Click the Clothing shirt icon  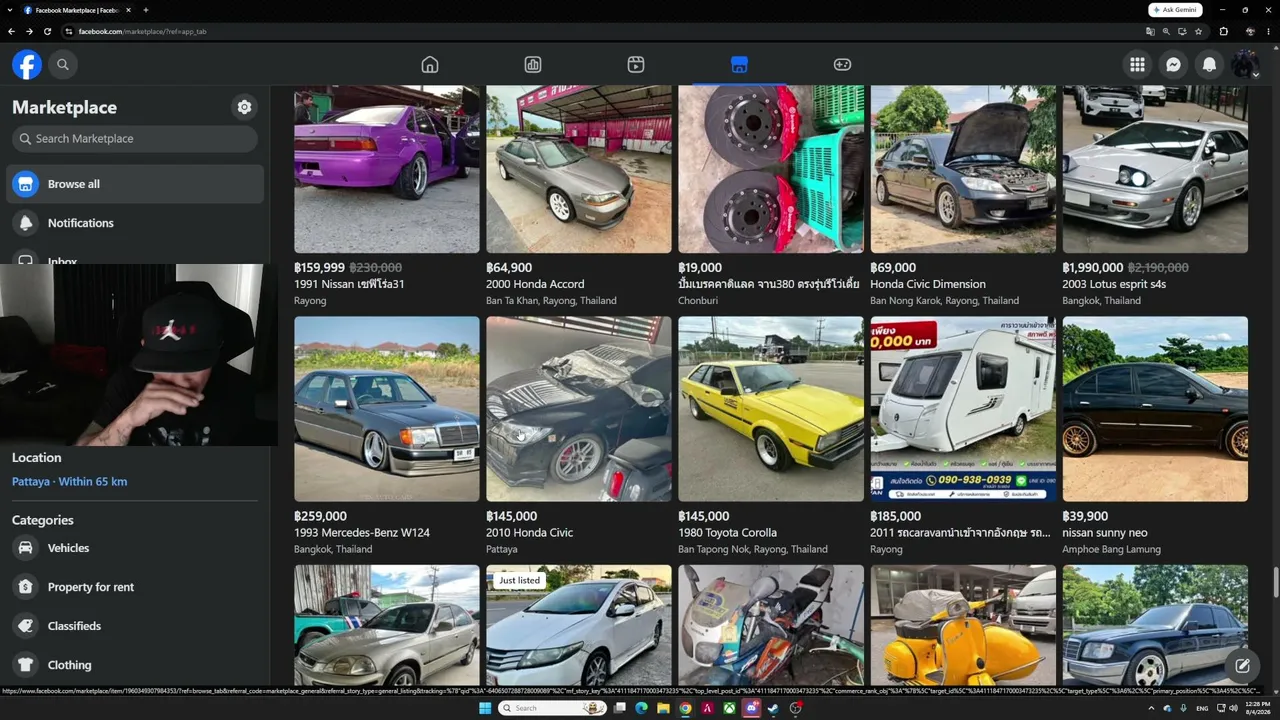click(26, 665)
